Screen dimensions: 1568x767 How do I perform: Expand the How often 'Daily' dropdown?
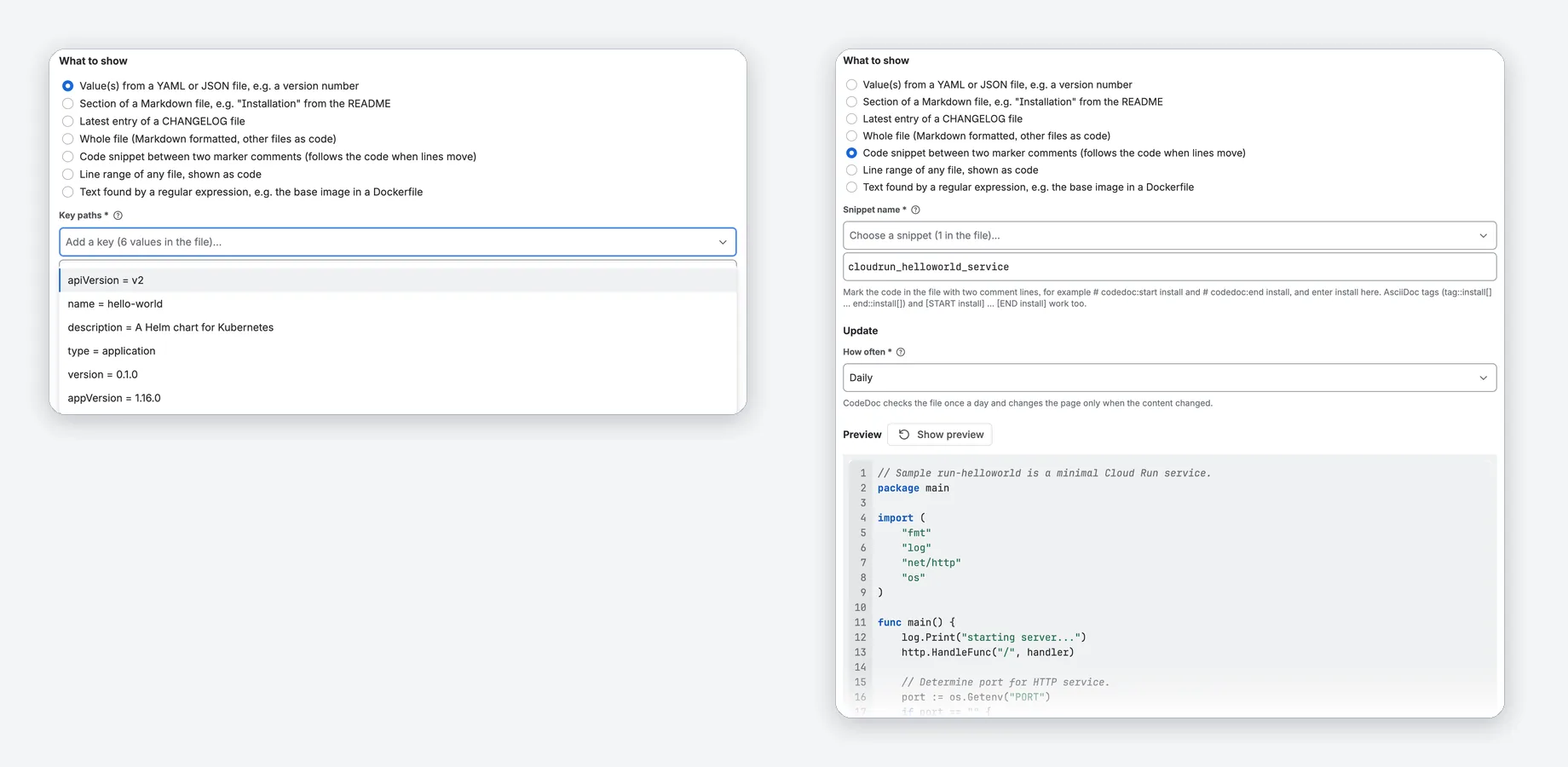(1169, 378)
